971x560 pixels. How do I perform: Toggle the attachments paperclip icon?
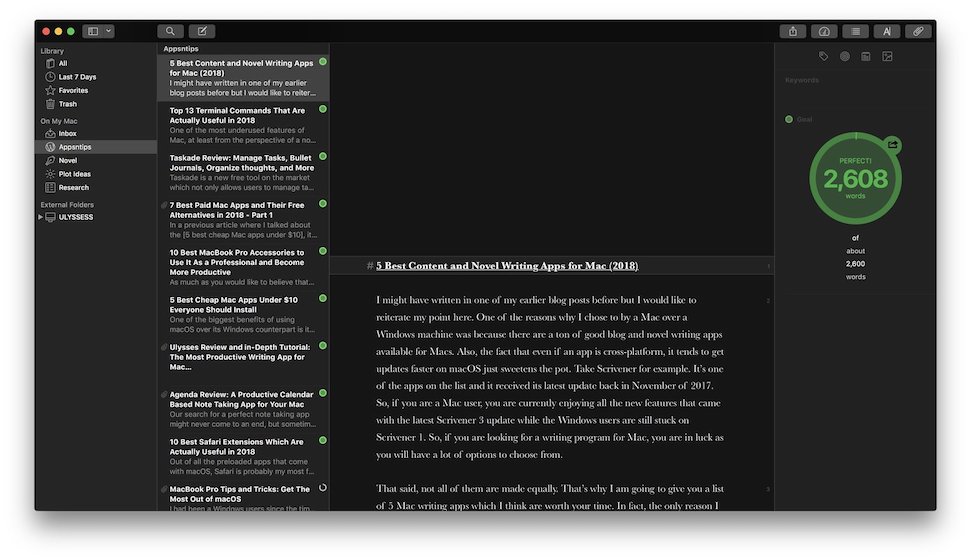(918, 31)
